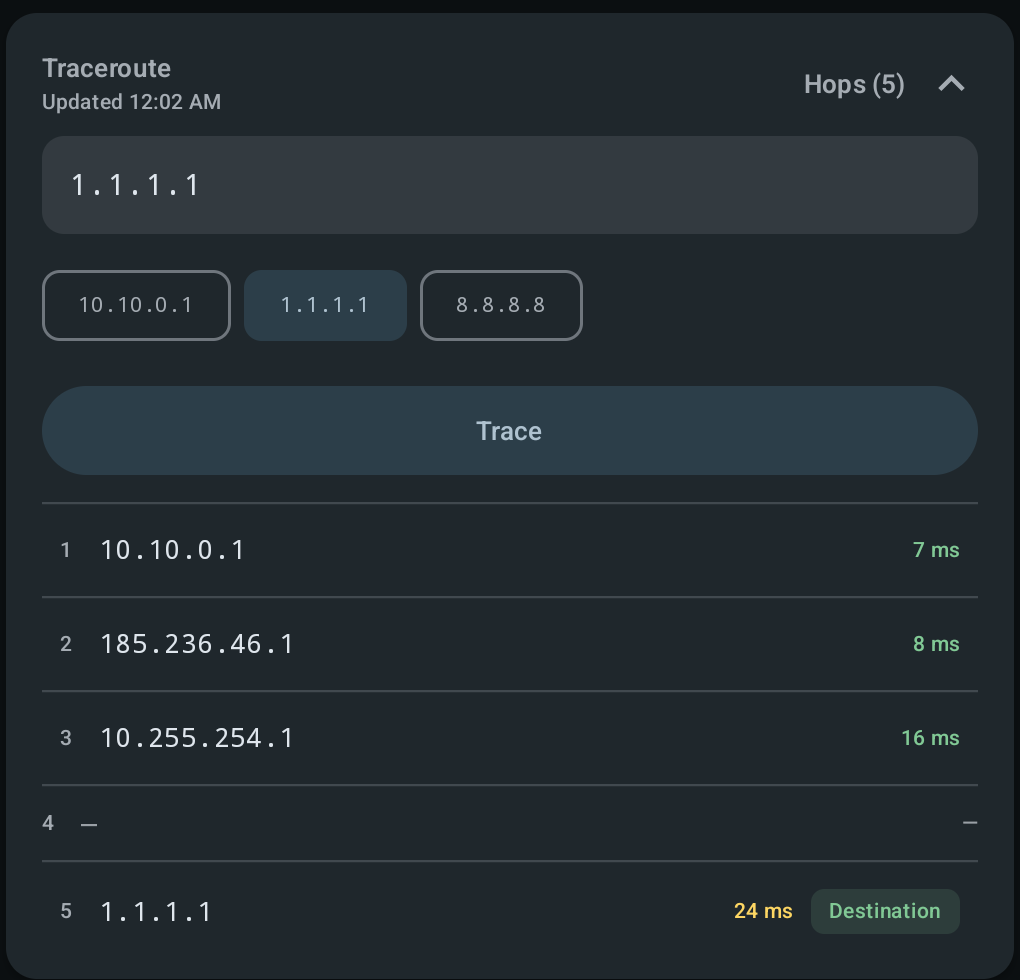Screen dimensions: 1020x980
Task: Select the 1.1.1.1 preset chip
Action: pyautogui.click(x=325, y=305)
